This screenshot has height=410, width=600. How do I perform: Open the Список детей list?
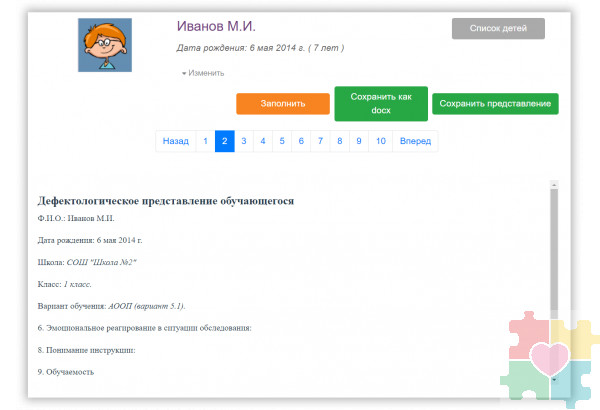(x=498, y=28)
